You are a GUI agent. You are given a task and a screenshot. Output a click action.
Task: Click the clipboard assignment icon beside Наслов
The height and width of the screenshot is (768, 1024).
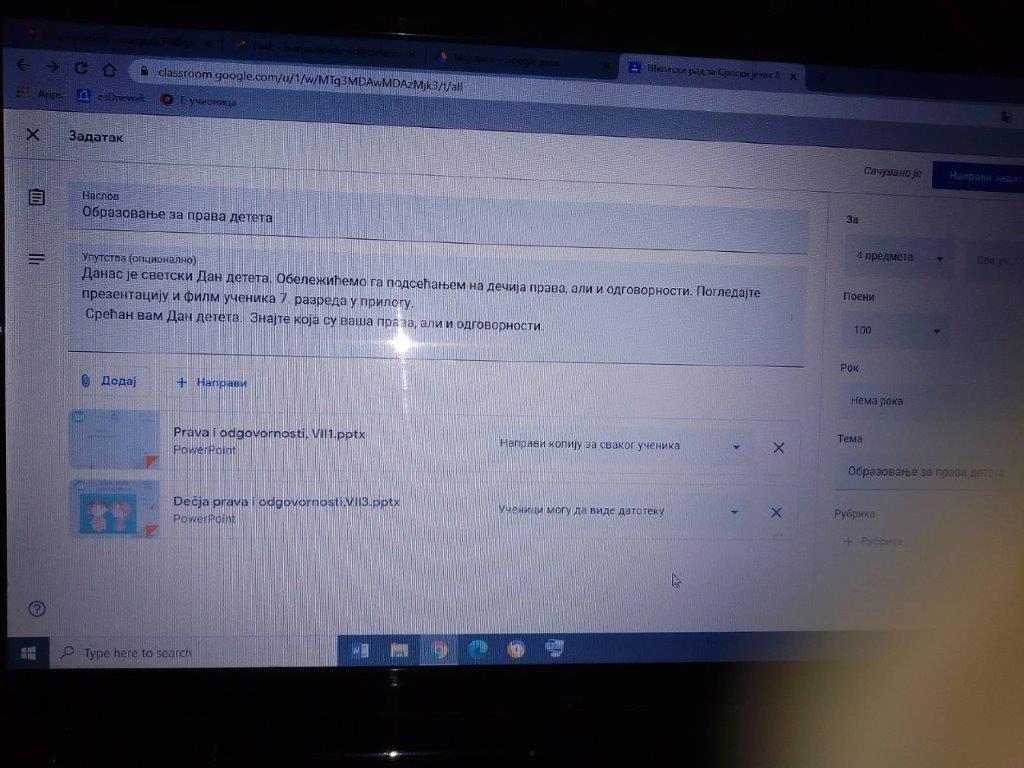click(37, 197)
